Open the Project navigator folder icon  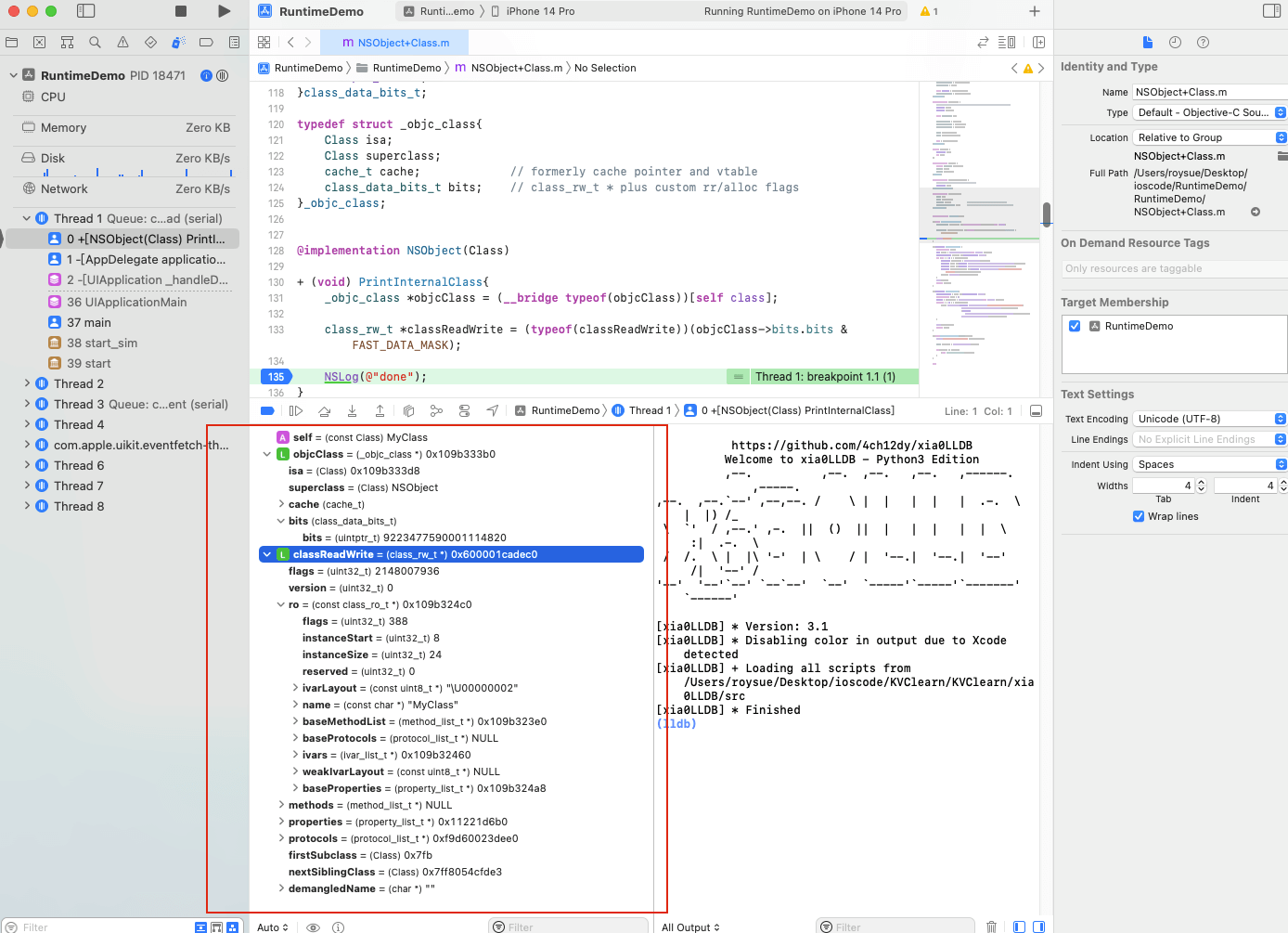point(11,43)
